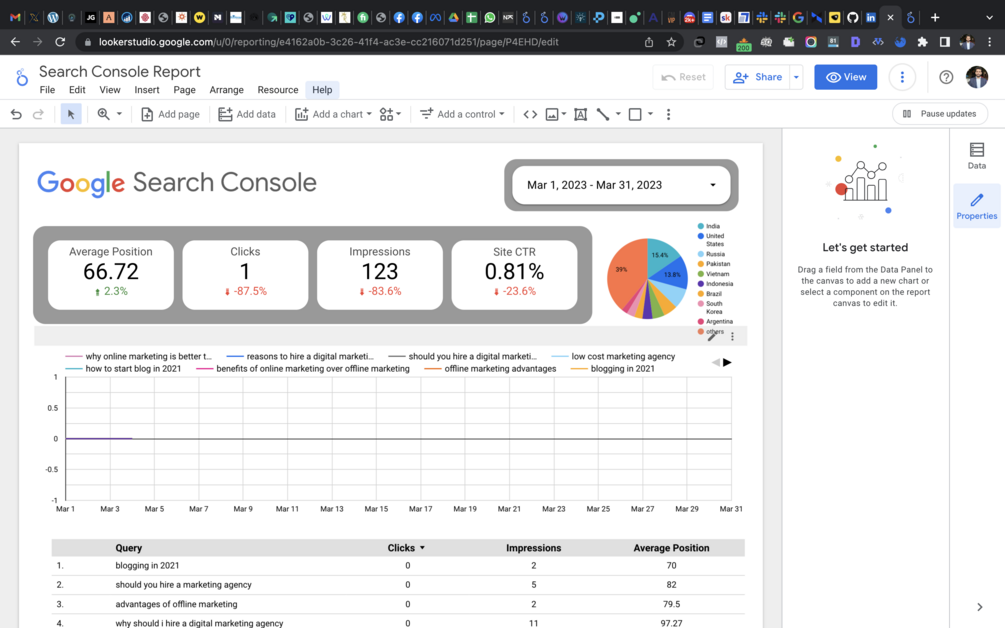The width and height of the screenshot is (1005, 628).
Task: Open the View menu in menu bar
Action: coord(110,90)
